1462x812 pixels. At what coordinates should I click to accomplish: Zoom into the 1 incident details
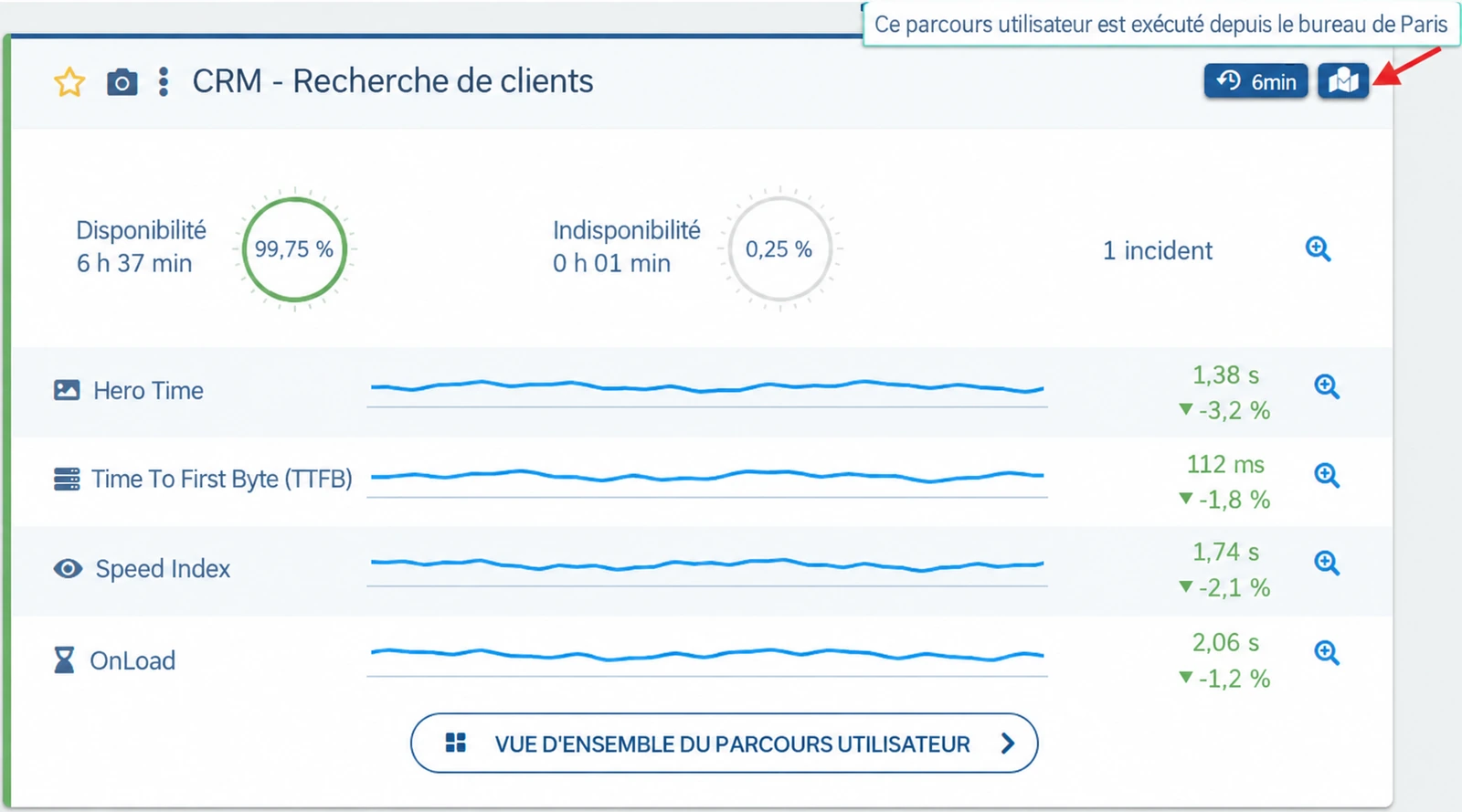(1318, 248)
